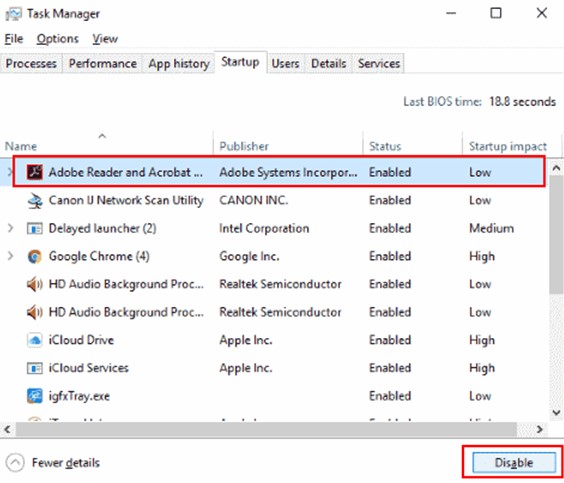564x483 pixels.
Task: Click the horizontal scrollbar right arrow
Action: tap(539, 429)
